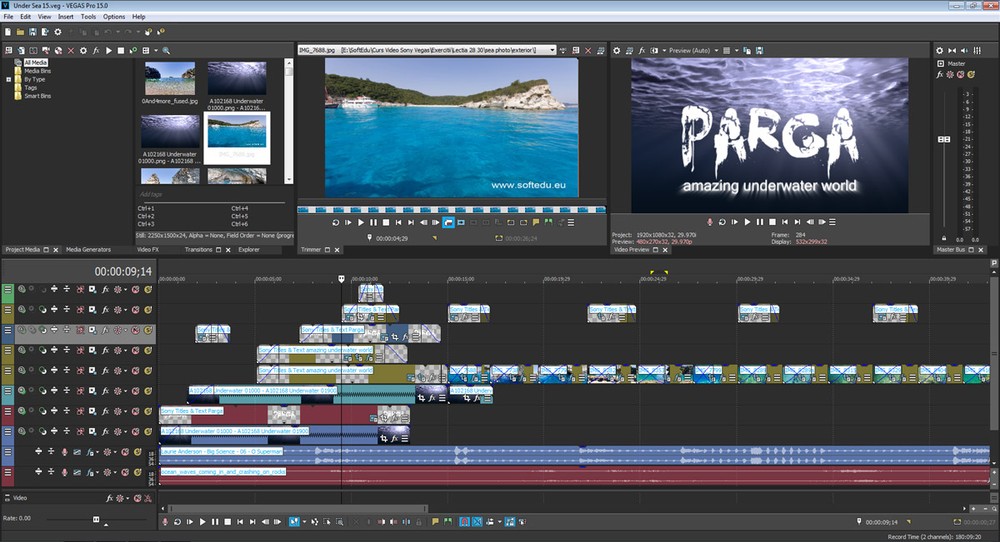Toggle snapping magnet in timeline toolbar
The width and height of the screenshot is (1000, 542).
[x=465, y=522]
